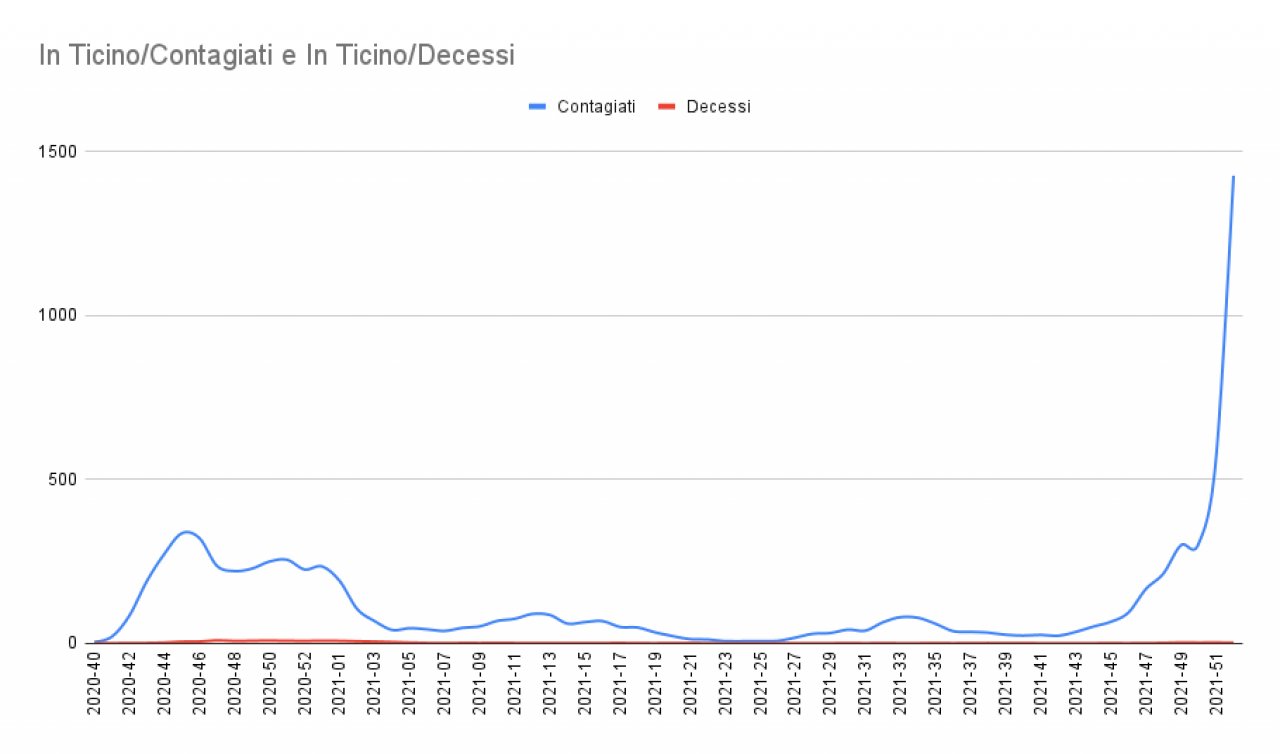The width and height of the screenshot is (1280, 754).
Task: Select the 2021-13 x-axis label
Action: 550,683
